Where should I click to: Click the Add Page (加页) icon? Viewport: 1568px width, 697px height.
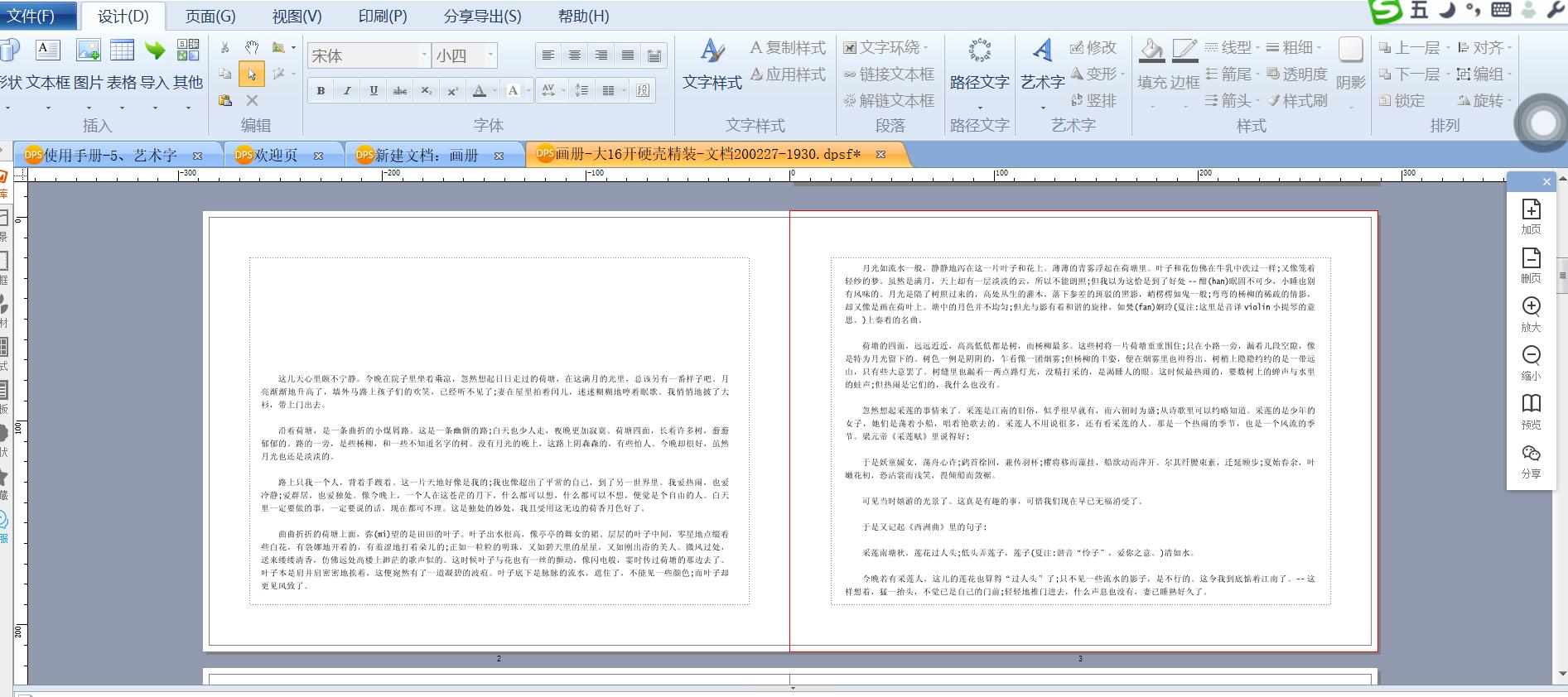point(1531,209)
